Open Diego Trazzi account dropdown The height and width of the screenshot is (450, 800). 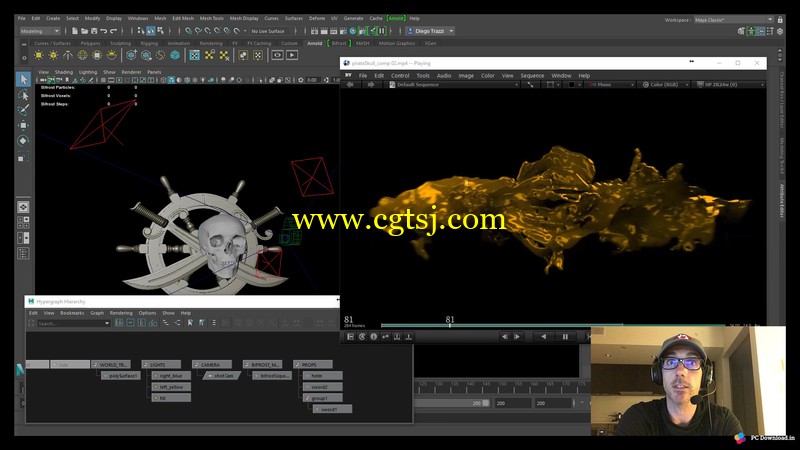pyautogui.click(x=430, y=31)
